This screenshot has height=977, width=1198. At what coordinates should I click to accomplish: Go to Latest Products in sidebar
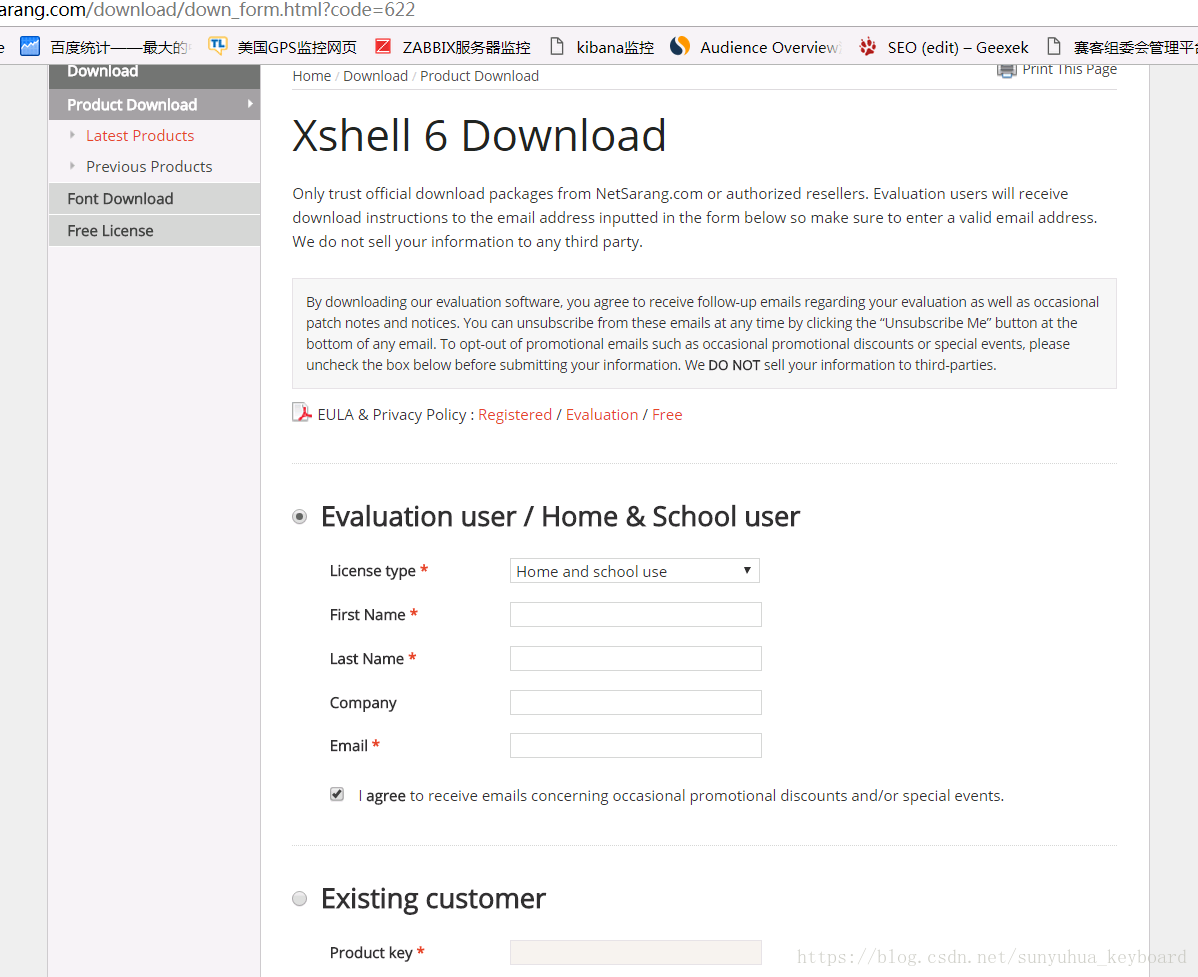(x=140, y=135)
